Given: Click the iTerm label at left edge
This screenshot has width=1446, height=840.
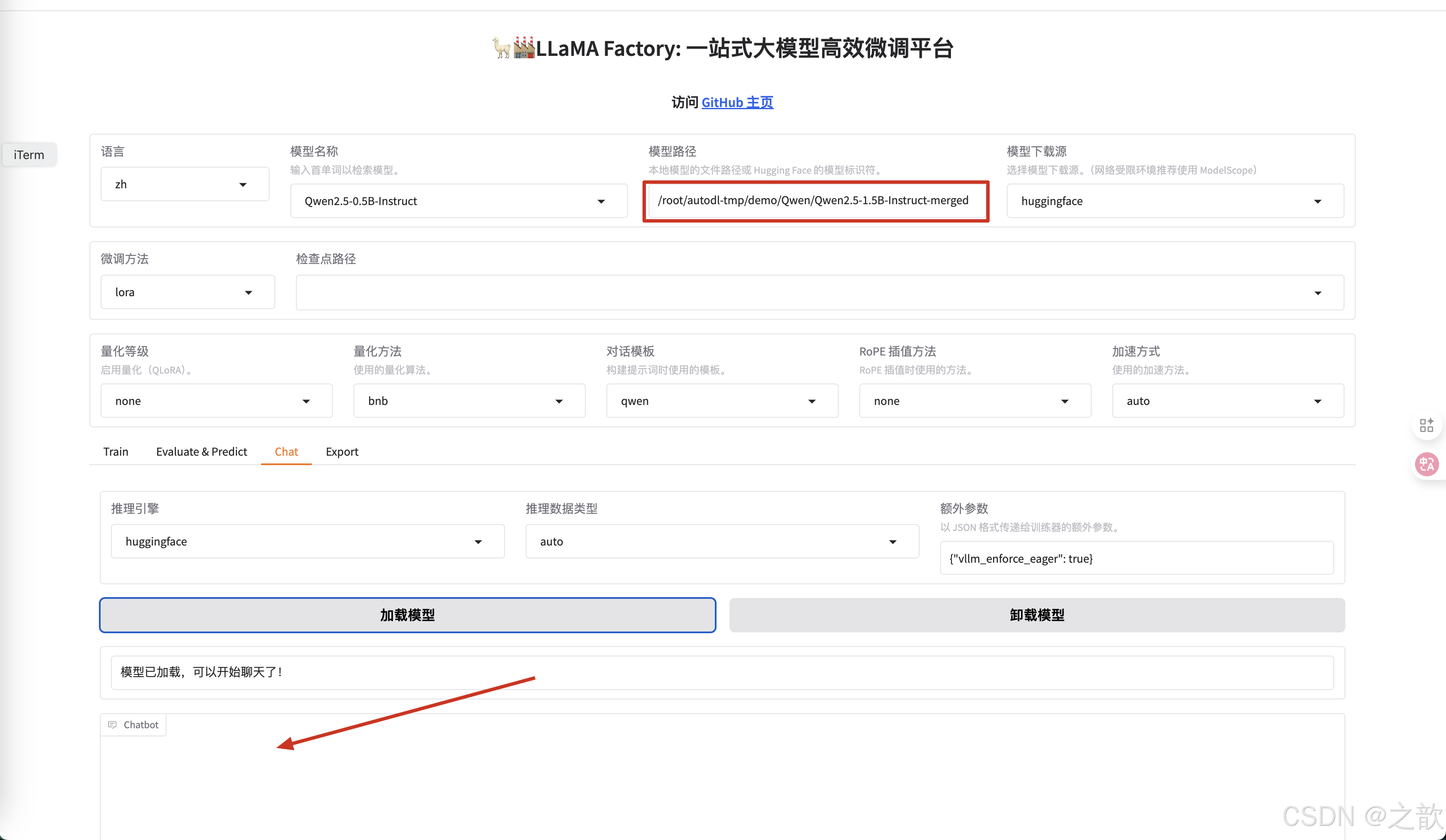Looking at the screenshot, I should coord(29,155).
